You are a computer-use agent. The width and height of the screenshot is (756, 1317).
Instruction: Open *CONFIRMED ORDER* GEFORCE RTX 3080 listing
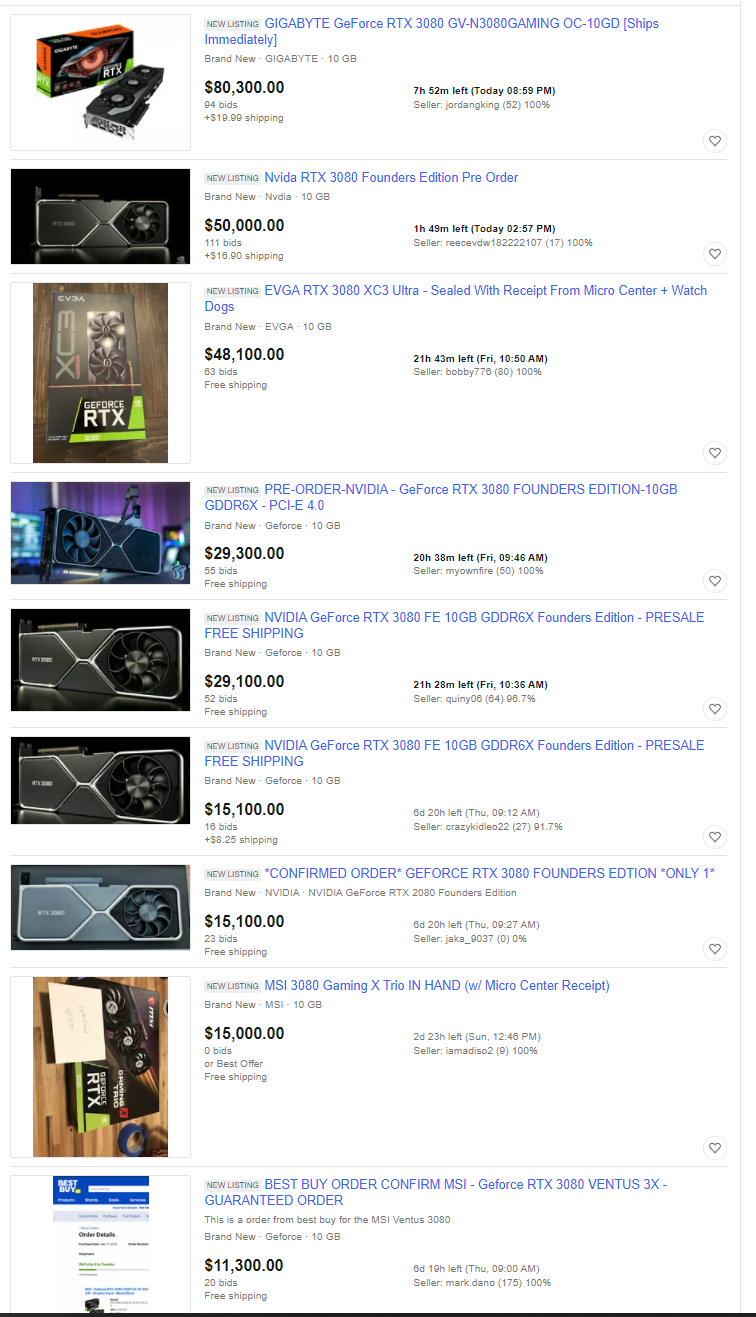click(490, 874)
